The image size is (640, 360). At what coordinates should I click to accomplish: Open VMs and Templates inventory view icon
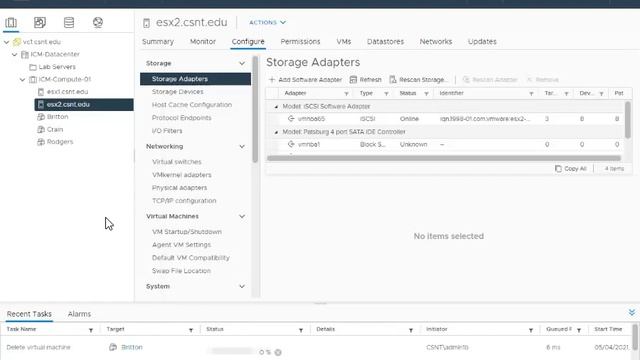40,22
